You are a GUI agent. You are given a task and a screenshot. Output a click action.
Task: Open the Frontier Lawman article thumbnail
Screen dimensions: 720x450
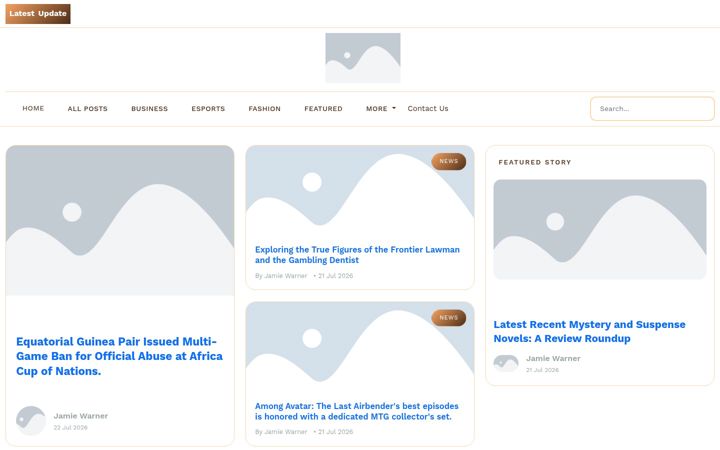coord(360,191)
